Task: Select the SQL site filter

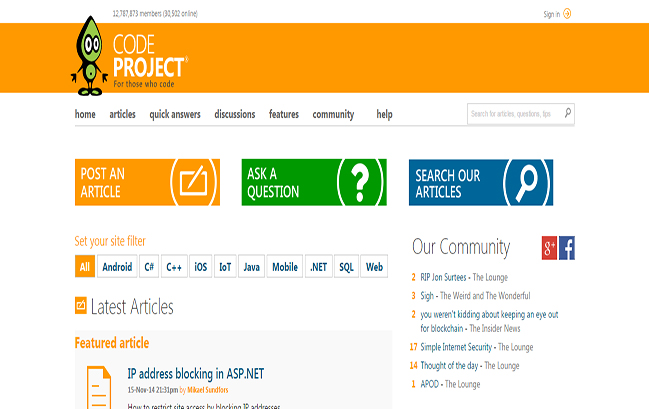Action: (346, 266)
